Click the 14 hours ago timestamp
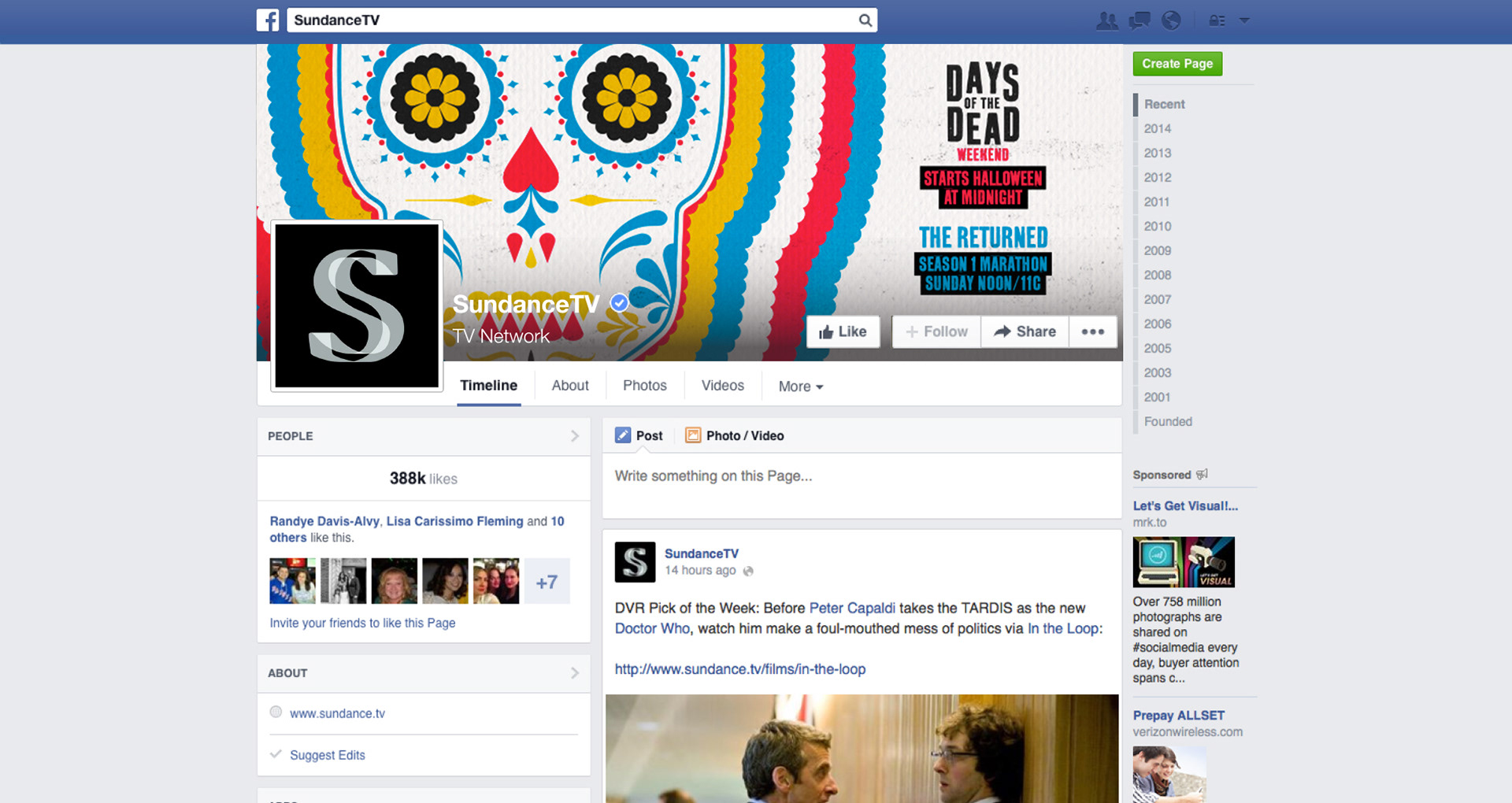Screen dimensions: 1512x803 [700, 570]
